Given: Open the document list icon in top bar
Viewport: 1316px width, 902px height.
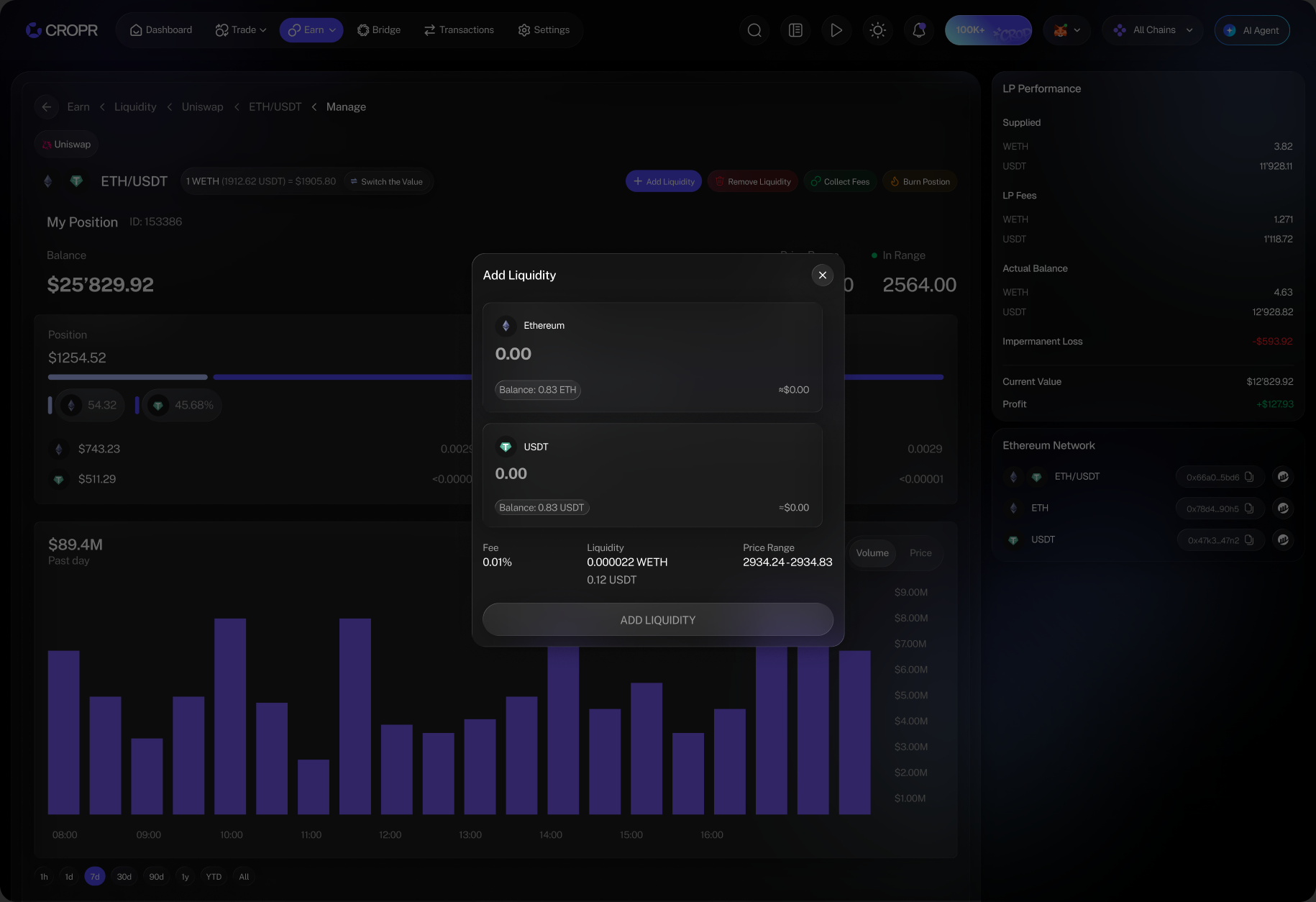Looking at the screenshot, I should tap(795, 30).
